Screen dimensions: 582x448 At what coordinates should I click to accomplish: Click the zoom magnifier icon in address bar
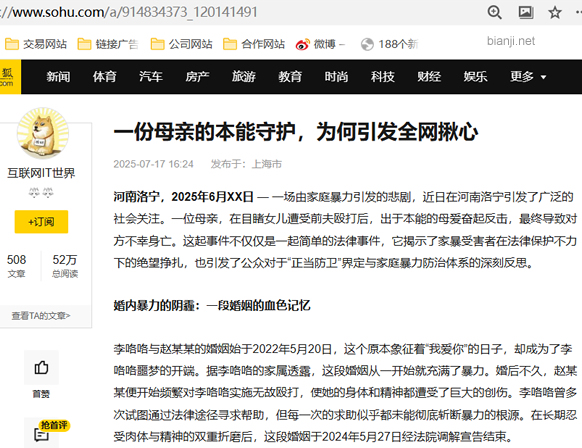494,12
